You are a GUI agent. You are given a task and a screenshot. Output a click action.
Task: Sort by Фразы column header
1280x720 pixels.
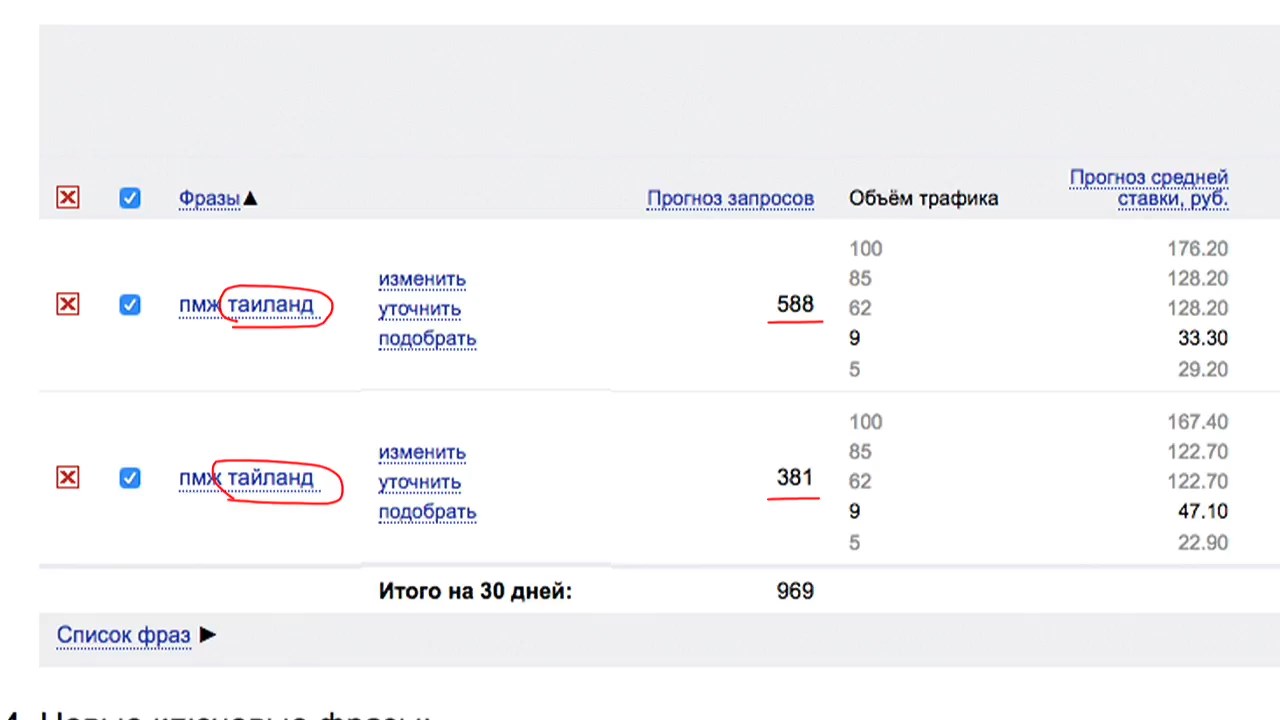209,198
